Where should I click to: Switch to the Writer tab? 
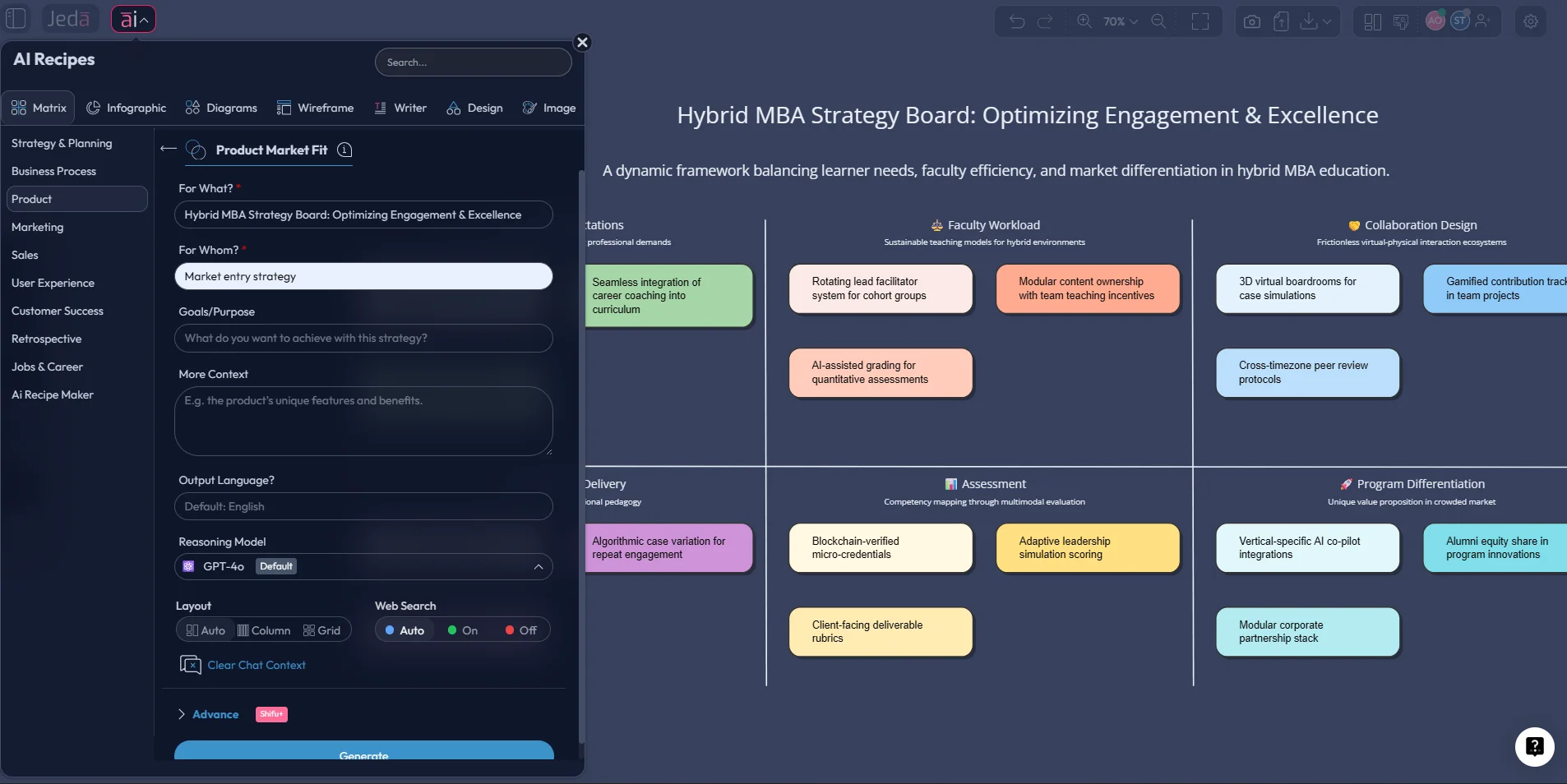pos(400,108)
